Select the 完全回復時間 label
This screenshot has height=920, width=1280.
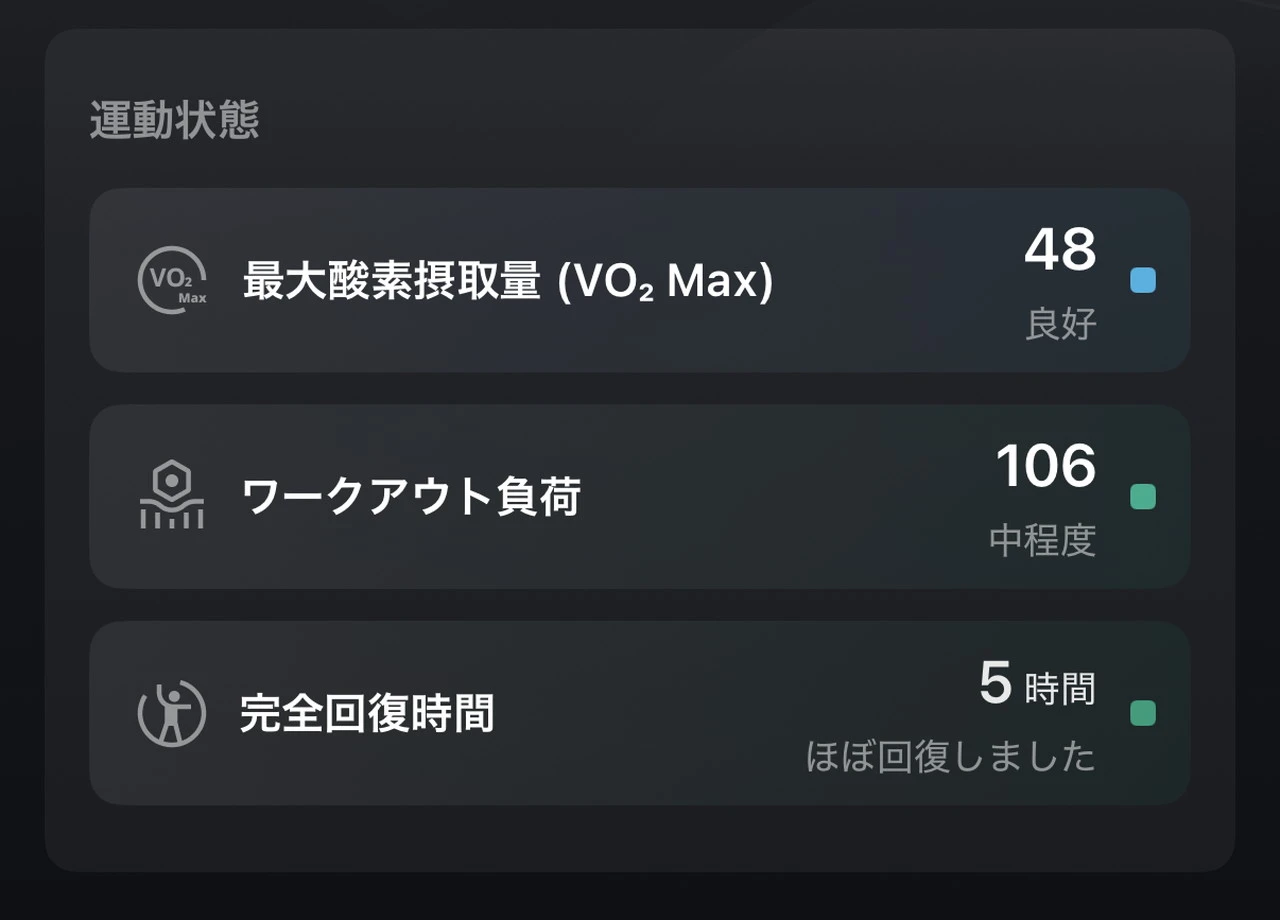click(367, 714)
